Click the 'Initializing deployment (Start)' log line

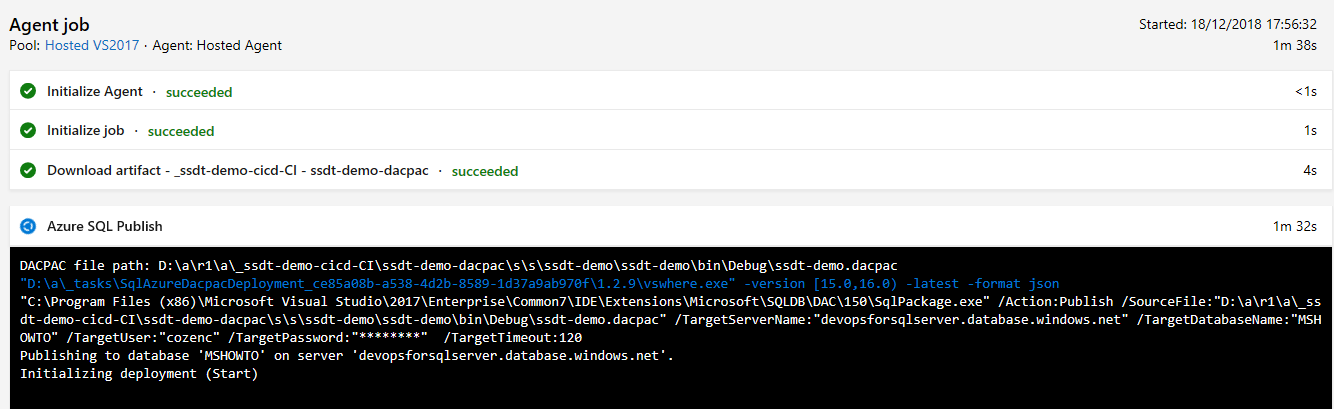(x=139, y=374)
